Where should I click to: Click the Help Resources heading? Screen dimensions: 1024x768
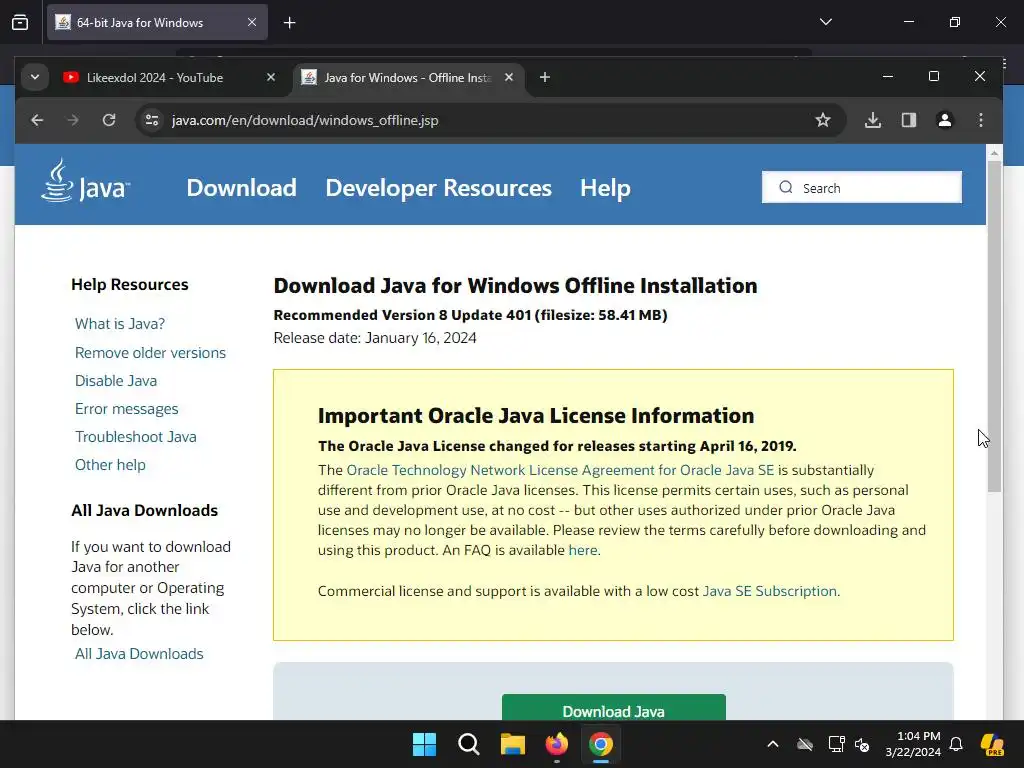coord(129,285)
